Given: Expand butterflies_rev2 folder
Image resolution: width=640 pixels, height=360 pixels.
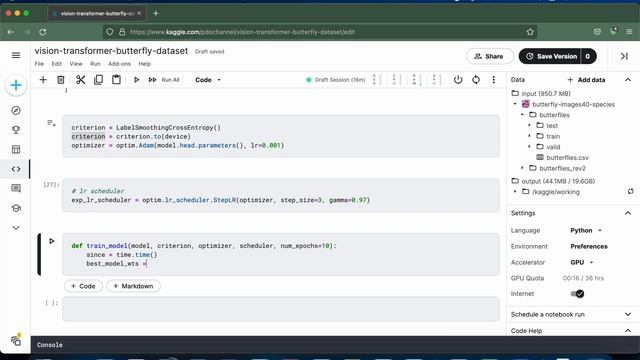Looking at the screenshot, I should [522, 168].
